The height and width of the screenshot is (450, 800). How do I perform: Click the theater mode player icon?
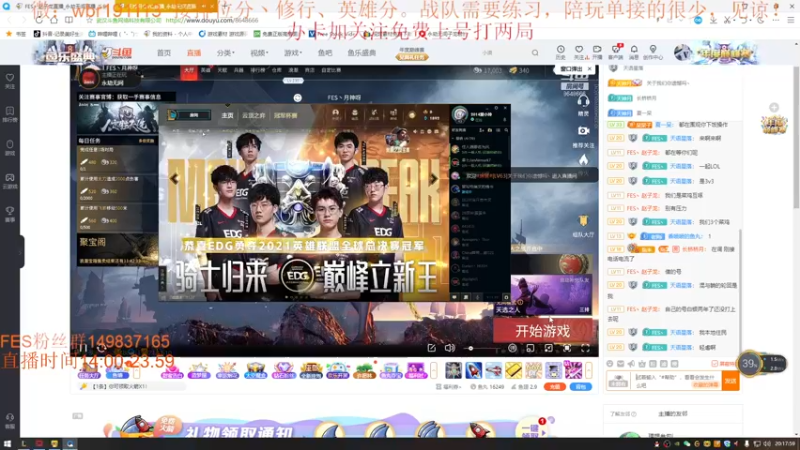pos(548,348)
